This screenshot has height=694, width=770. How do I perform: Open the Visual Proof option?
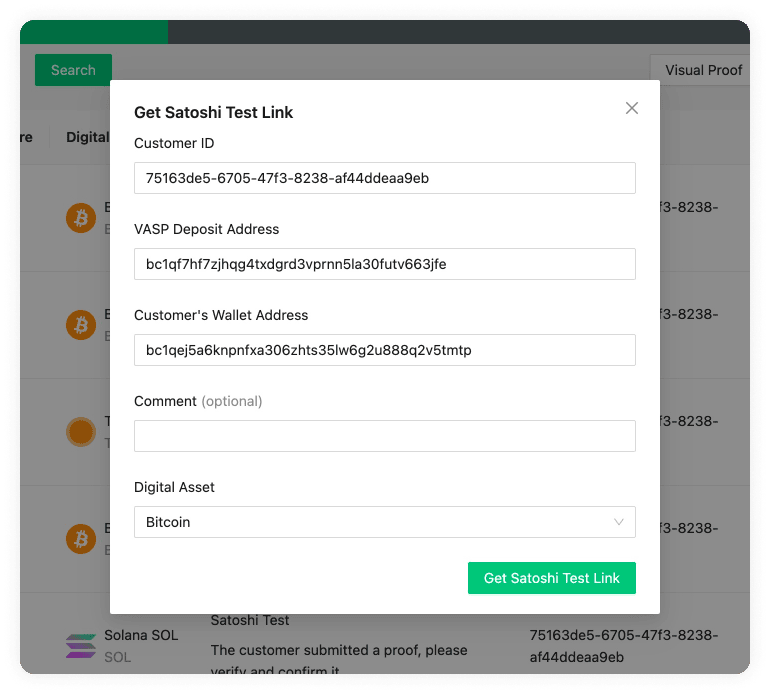(x=704, y=70)
